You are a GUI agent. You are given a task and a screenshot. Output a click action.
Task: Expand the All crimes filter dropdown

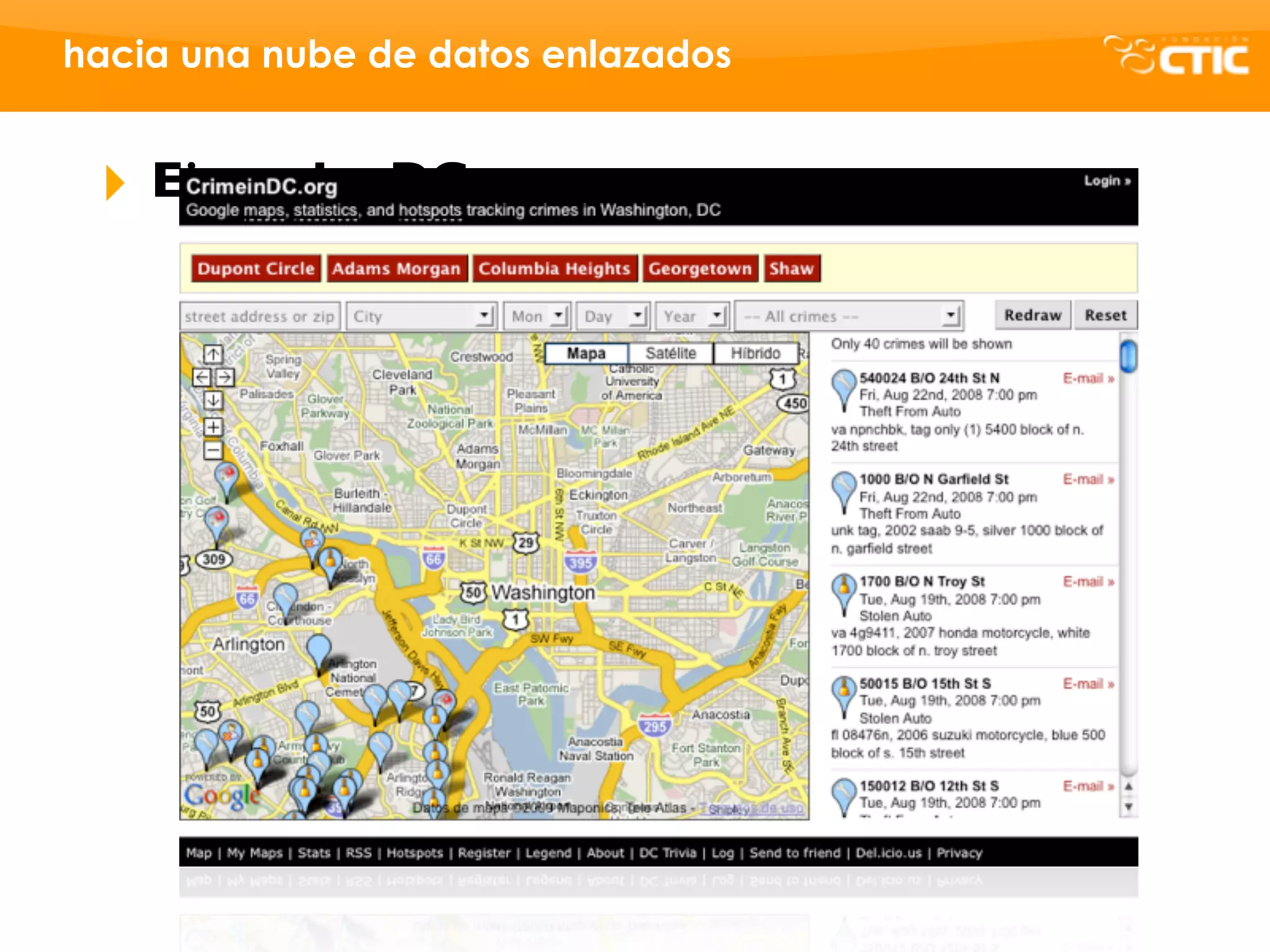click(x=849, y=316)
